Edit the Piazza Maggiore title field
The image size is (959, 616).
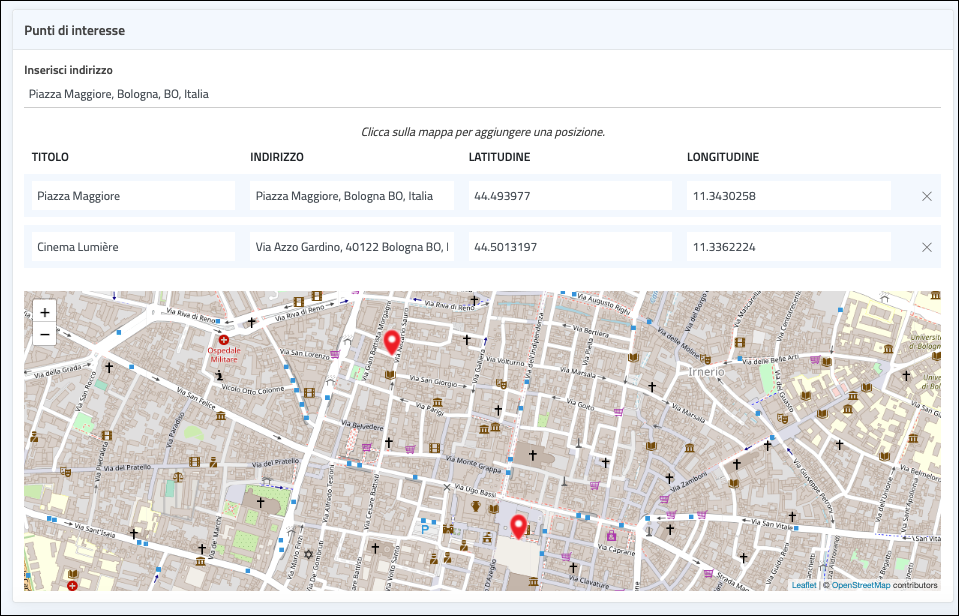[132, 196]
